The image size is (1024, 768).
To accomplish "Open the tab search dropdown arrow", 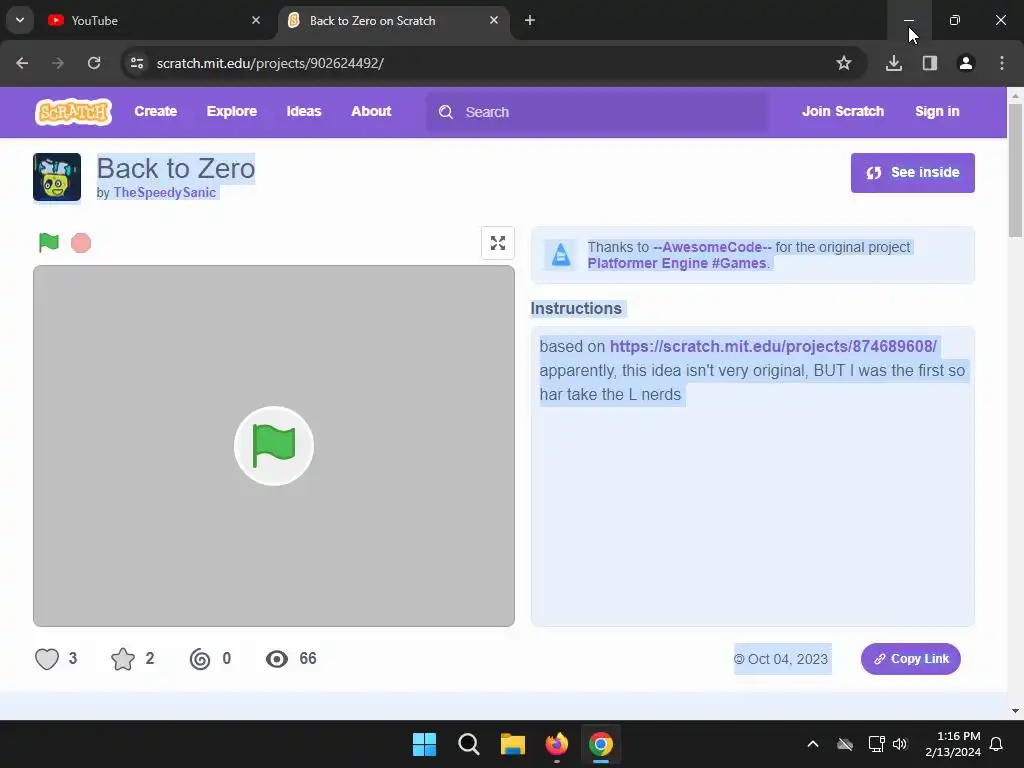I will pos(20,20).
